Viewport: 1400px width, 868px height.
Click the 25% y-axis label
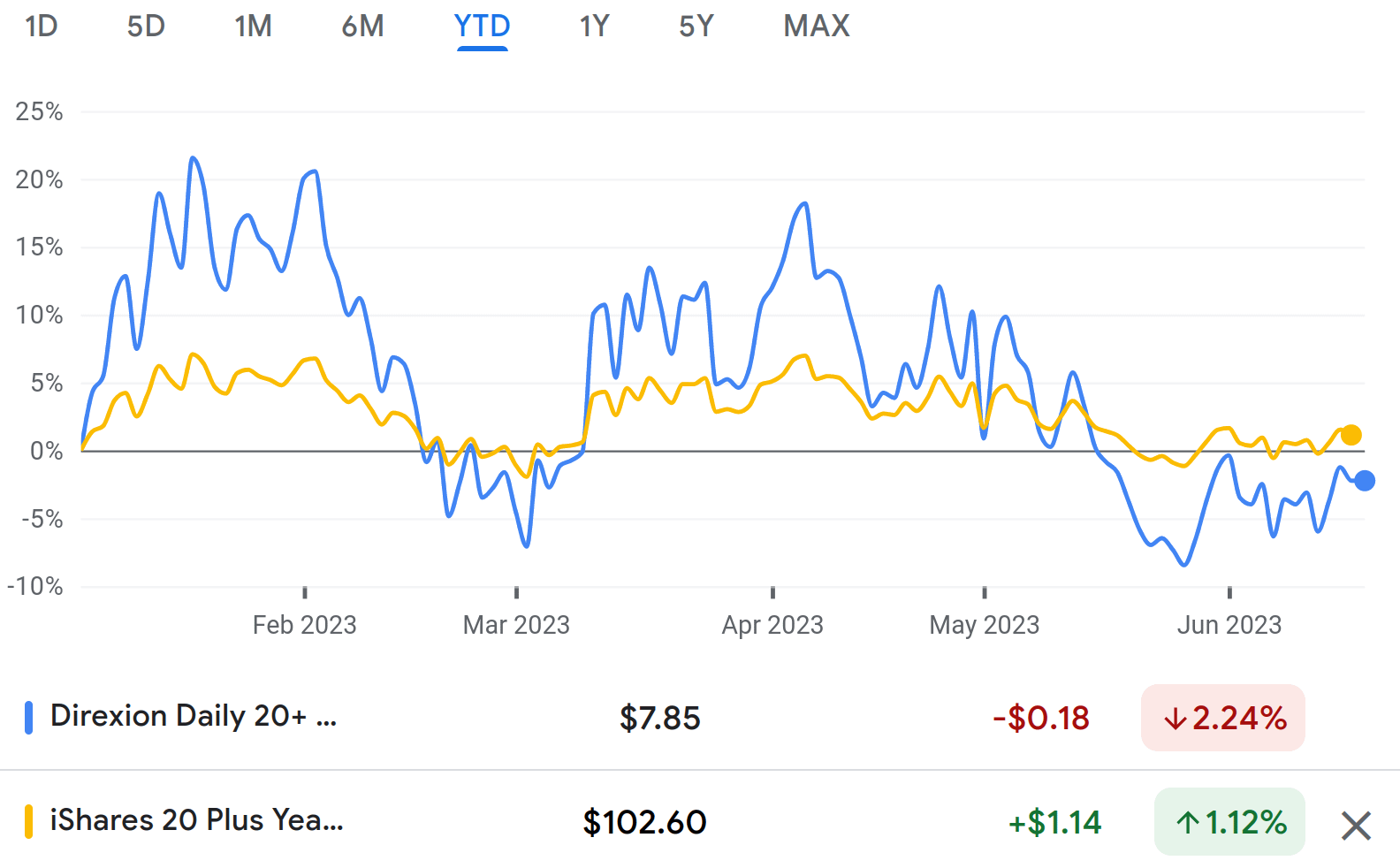39,111
